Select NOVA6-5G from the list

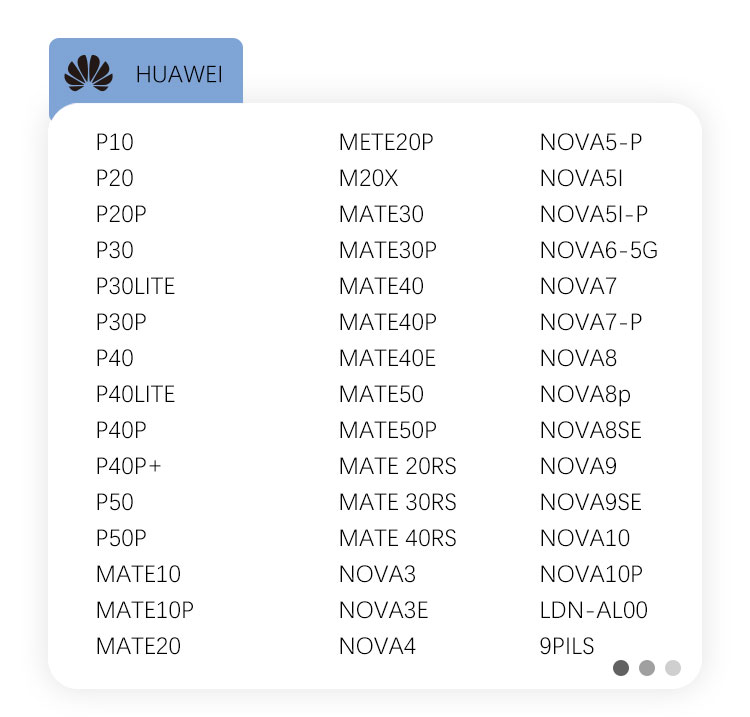tap(599, 251)
